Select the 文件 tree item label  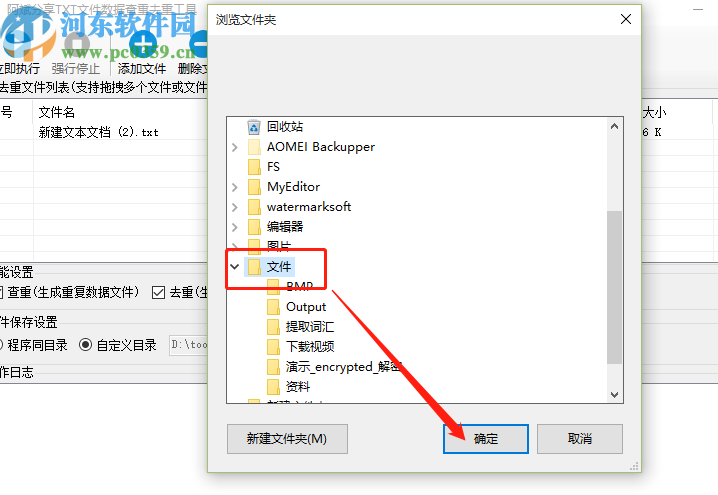pos(279,267)
